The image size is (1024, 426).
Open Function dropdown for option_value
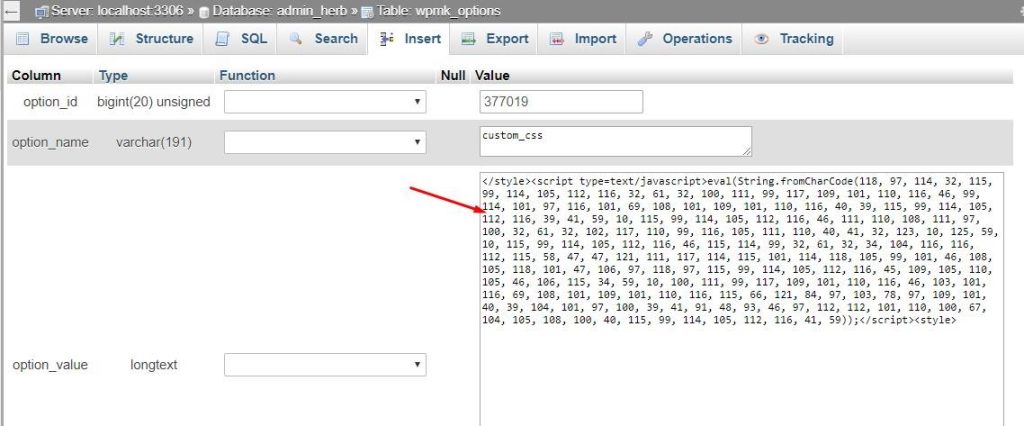[325, 365]
